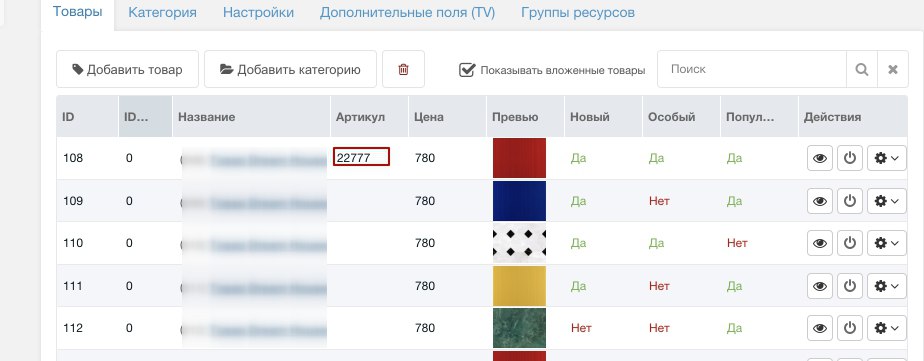Click the Превью column header
This screenshot has height=361, width=924.
(x=526, y=117)
